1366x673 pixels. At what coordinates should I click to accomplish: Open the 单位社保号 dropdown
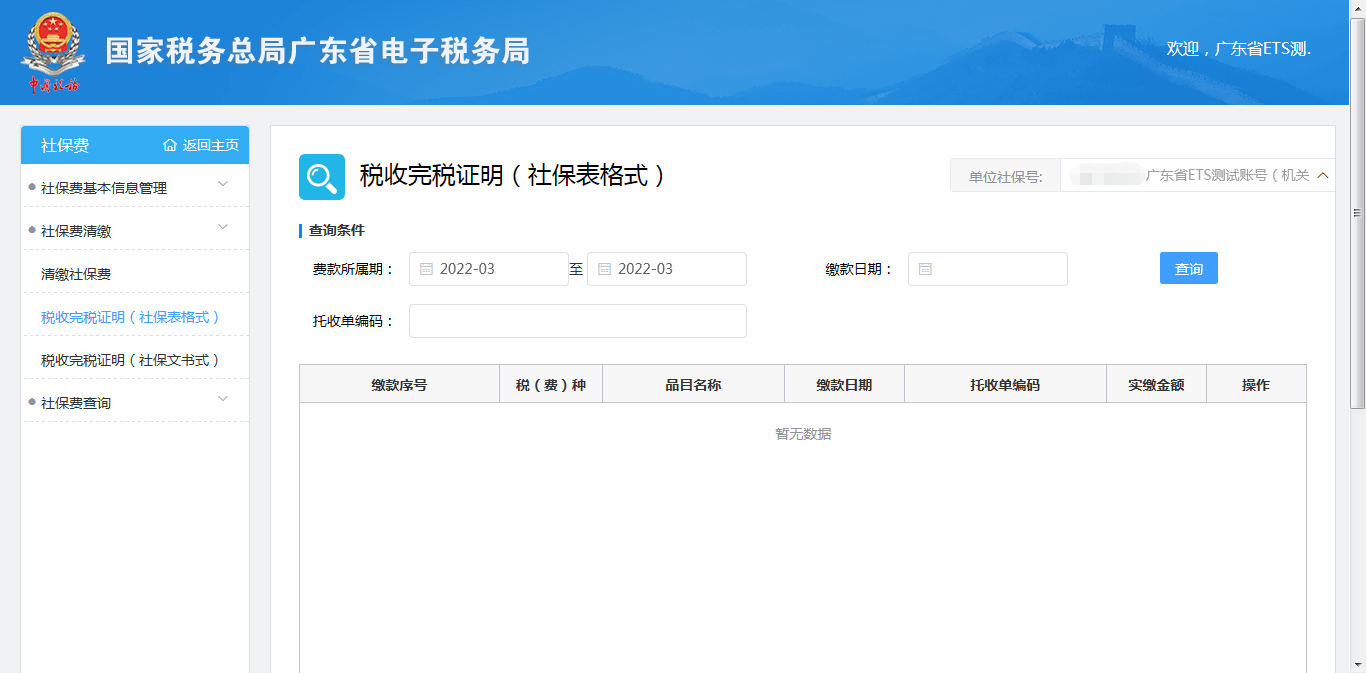tap(1322, 175)
